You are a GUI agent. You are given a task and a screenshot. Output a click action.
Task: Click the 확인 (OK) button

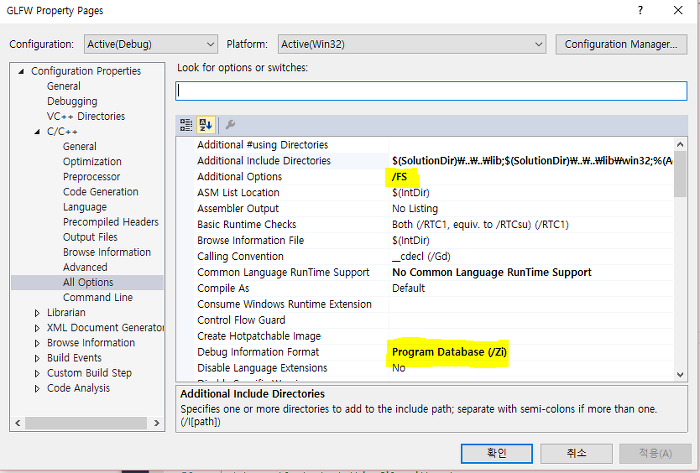pyautogui.click(x=496, y=453)
